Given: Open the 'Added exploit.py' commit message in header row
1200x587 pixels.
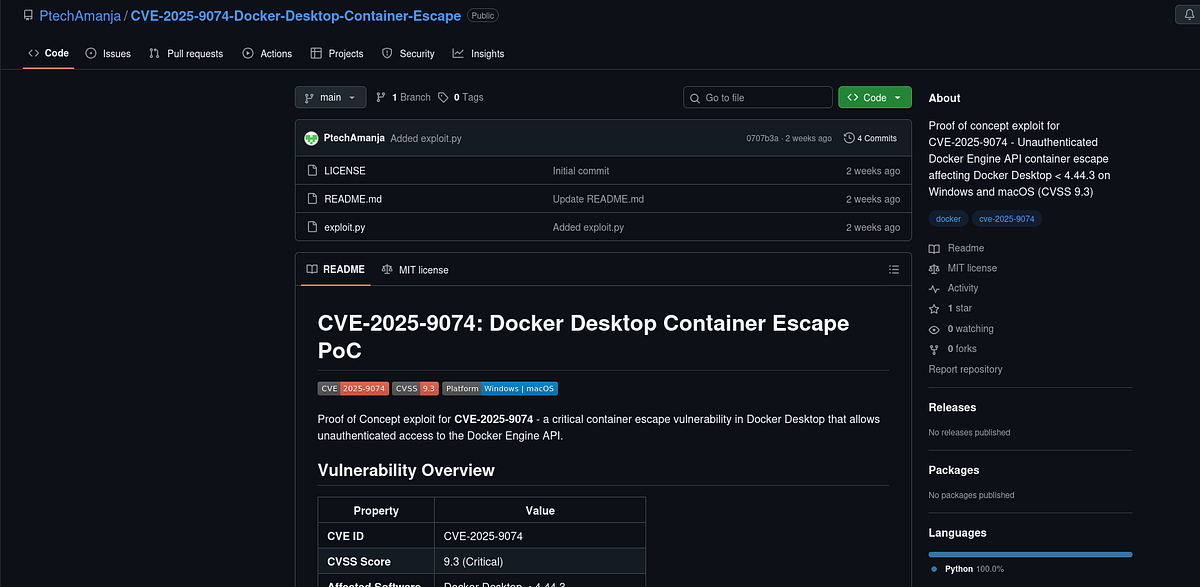Looking at the screenshot, I should click(x=426, y=138).
